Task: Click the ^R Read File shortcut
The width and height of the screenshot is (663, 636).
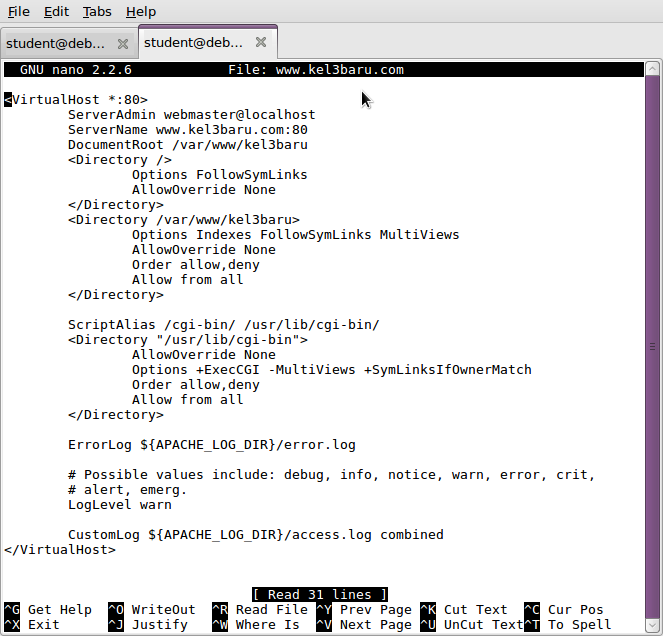Action: pos(260,610)
